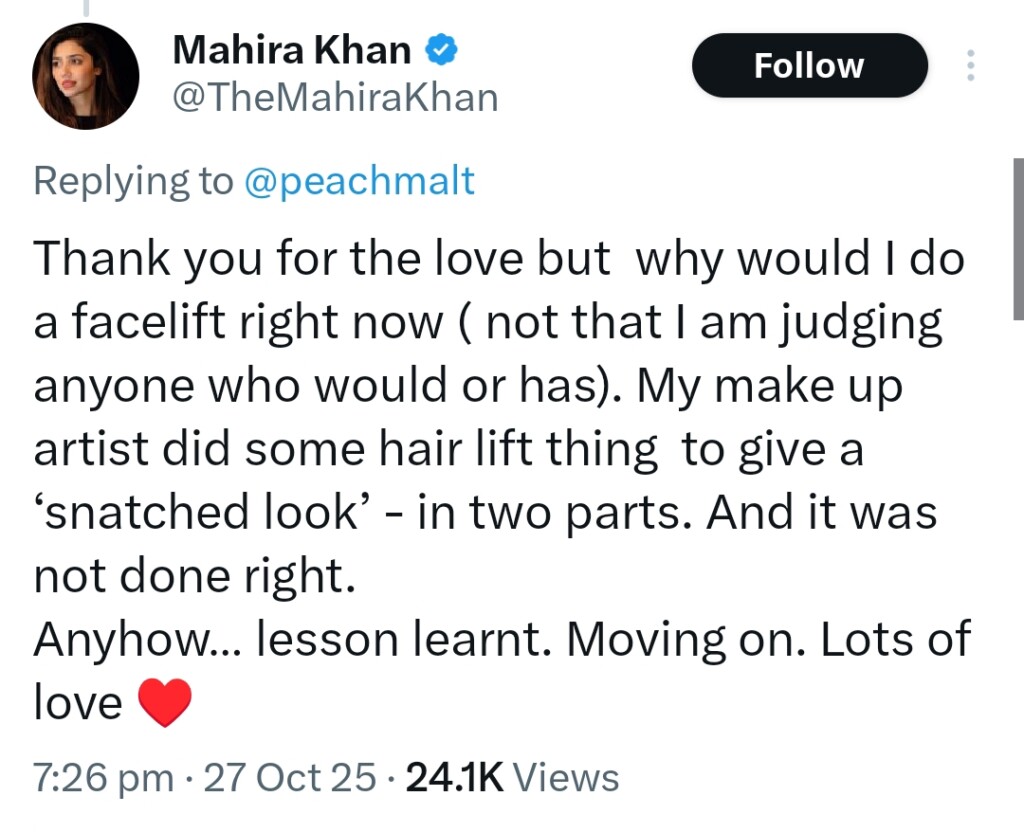Open the three-dot more options menu
The width and height of the screenshot is (1024, 832).
[x=968, y=66]
